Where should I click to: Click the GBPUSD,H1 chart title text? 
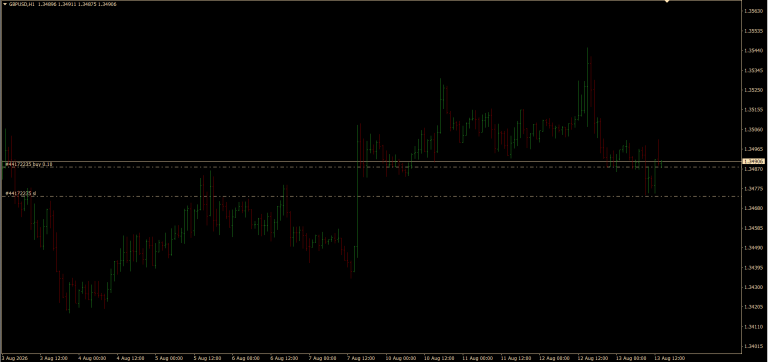click(22, 4)
